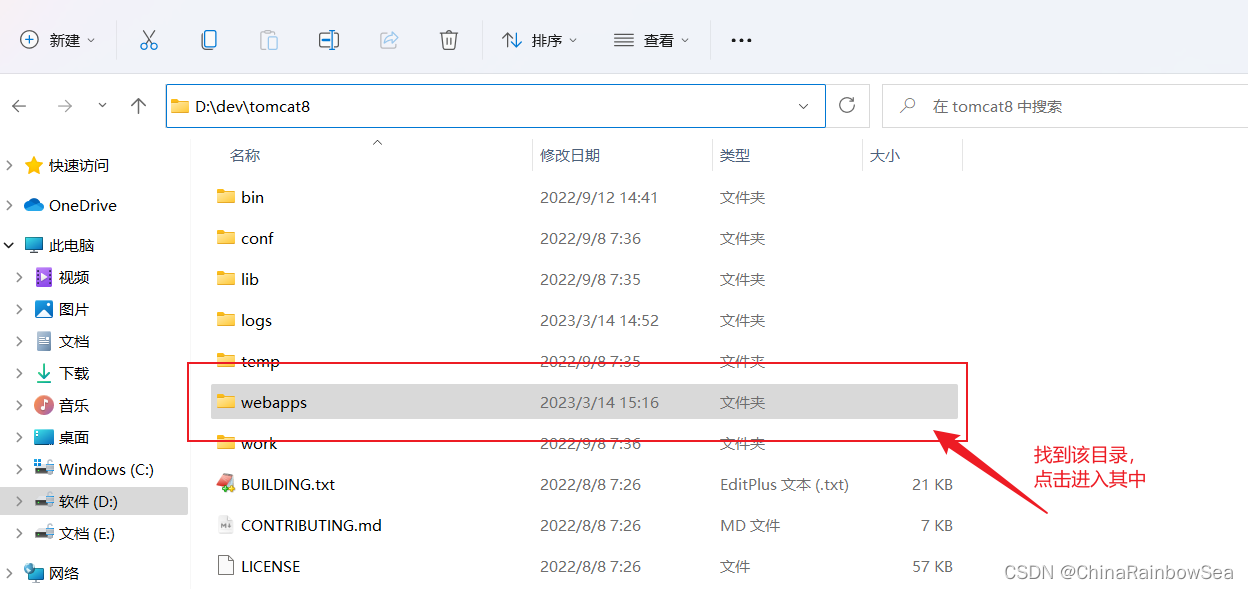Select the webapps folder
Screen dimensions: 1248x589
[585, 402]
